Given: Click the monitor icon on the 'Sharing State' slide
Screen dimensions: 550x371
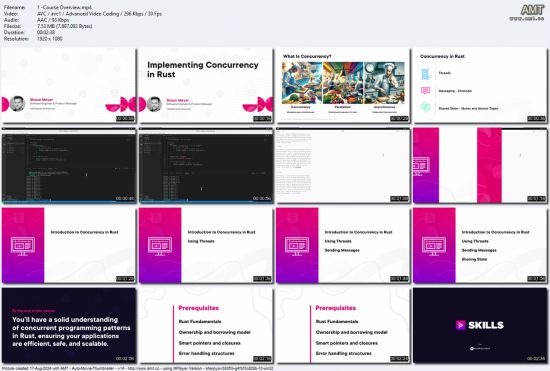Looking at the screenshot, I should click(434, 246).
